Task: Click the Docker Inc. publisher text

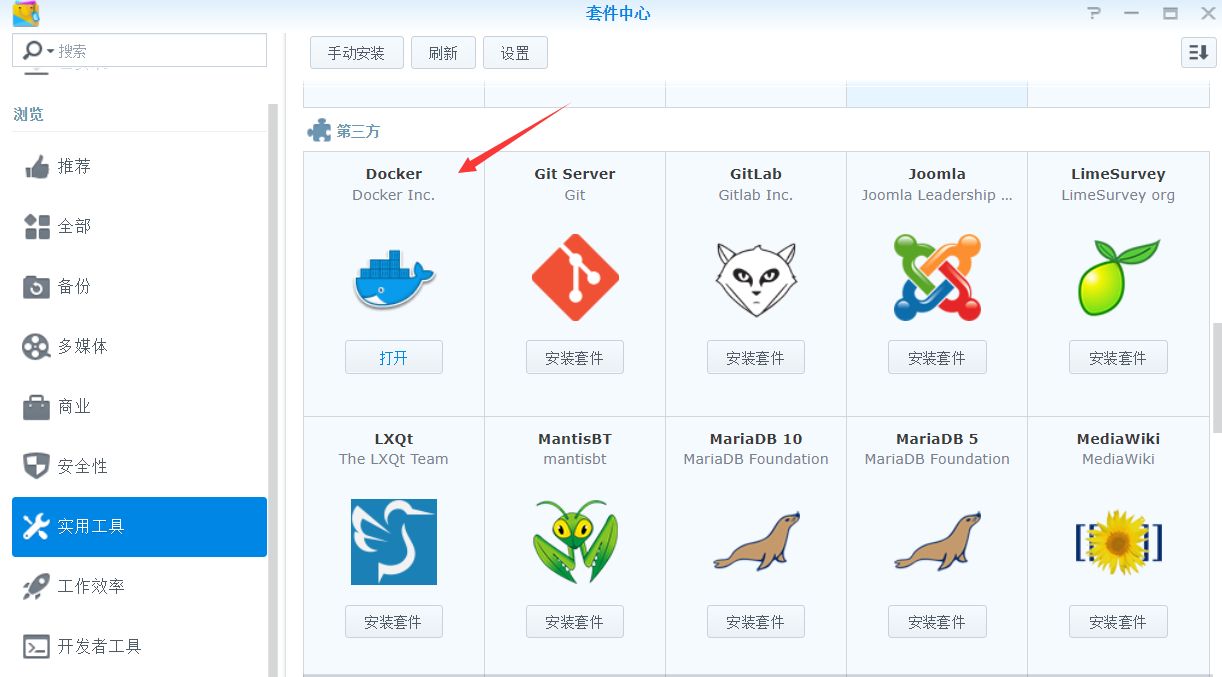Action: [394, 195]
